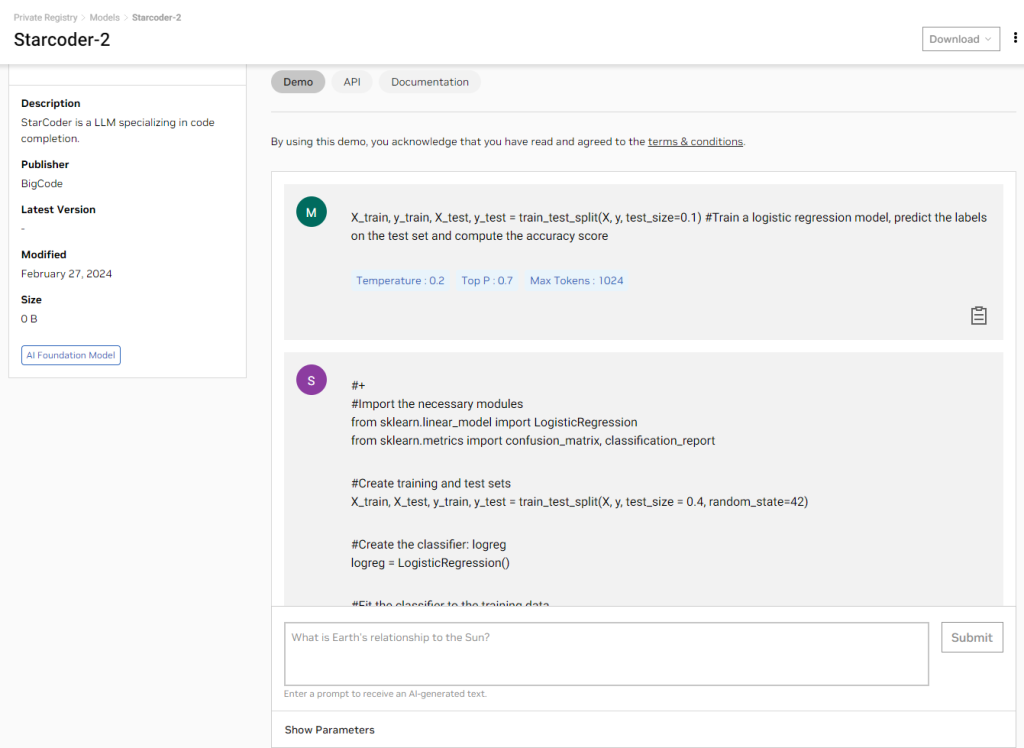This screenshot has width=1024, height=748.
Task: Open the Documentation tab
Action: tap(430, 82)
